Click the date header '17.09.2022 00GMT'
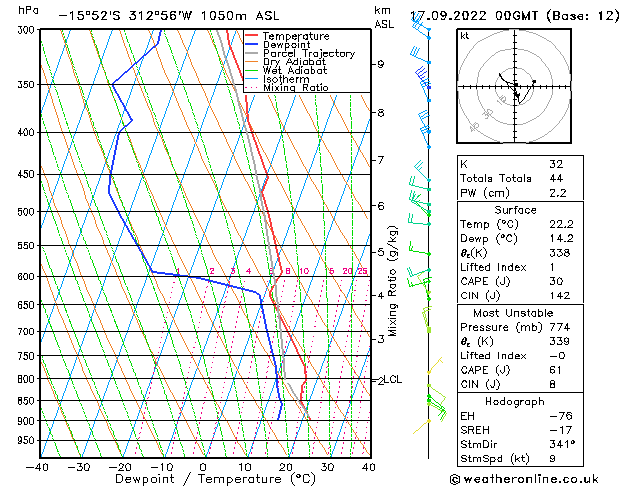Viewport: 629px width, 486px height. click(x=473, y=16)
